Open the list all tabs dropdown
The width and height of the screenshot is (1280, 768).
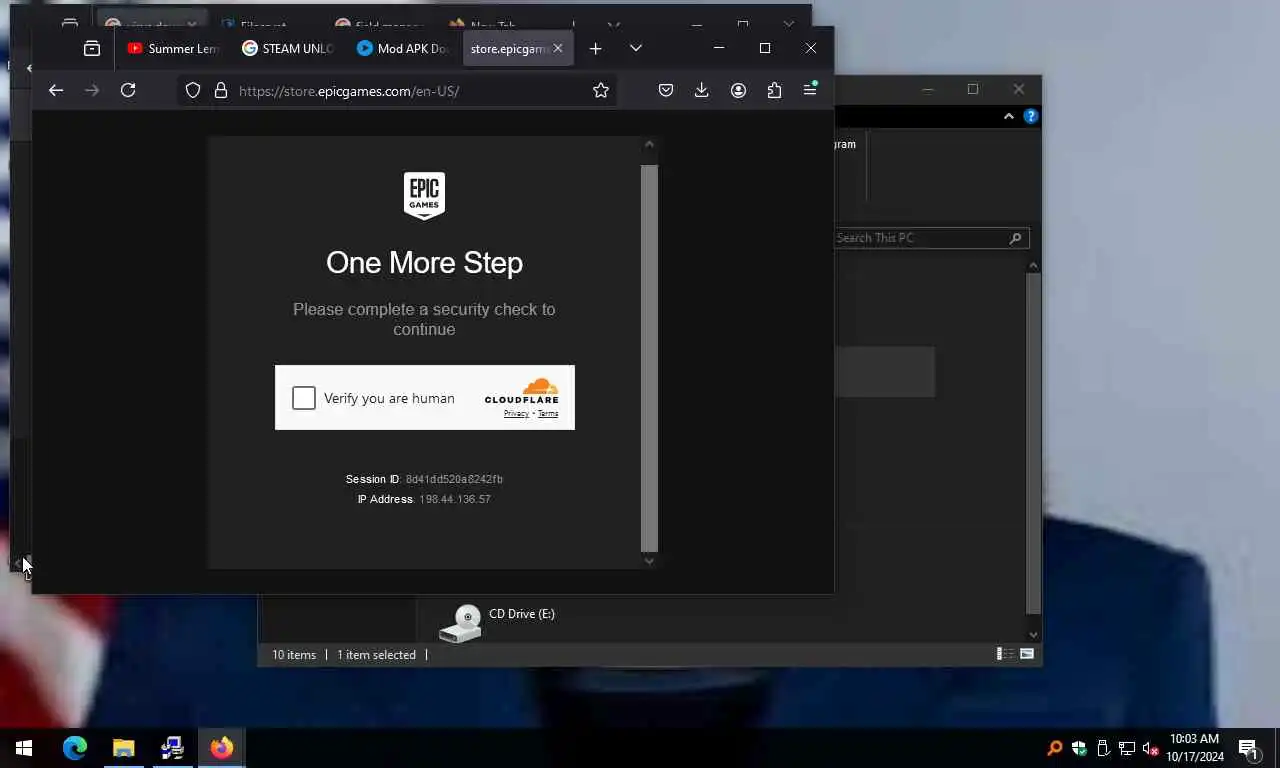click(636, 48)
